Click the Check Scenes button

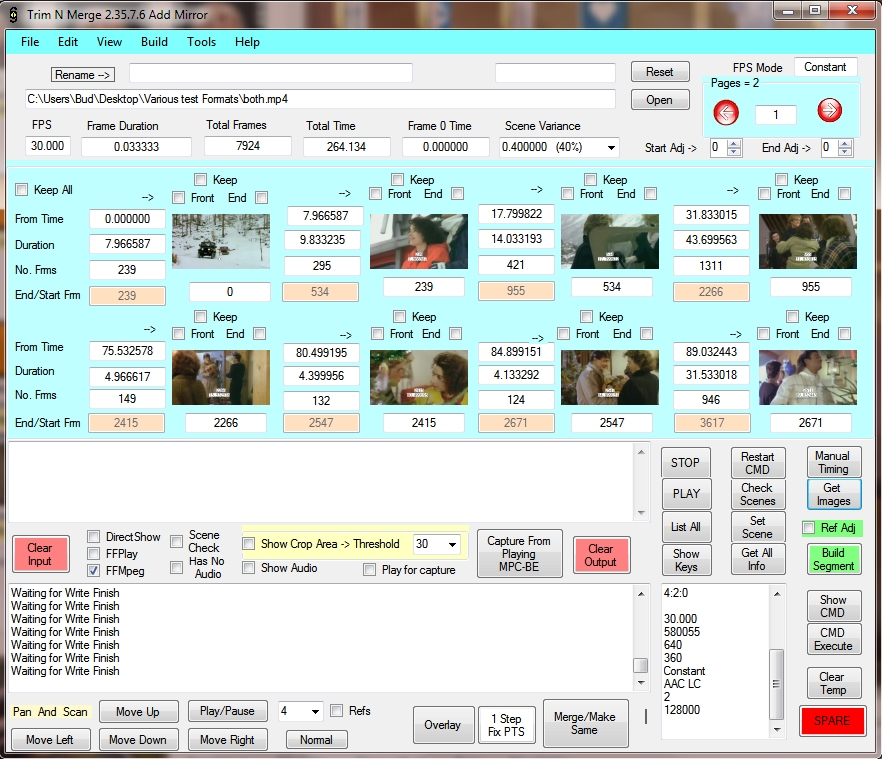point(758,495)
